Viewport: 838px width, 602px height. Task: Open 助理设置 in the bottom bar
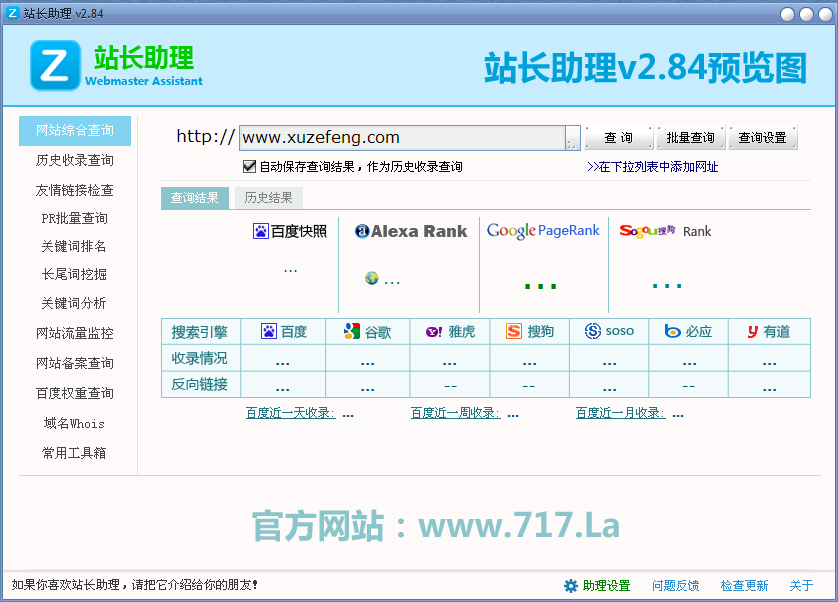pos(607,586)
